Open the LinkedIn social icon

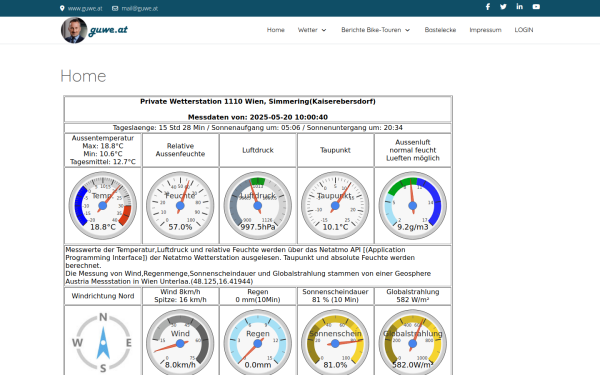tap(519, 7)
